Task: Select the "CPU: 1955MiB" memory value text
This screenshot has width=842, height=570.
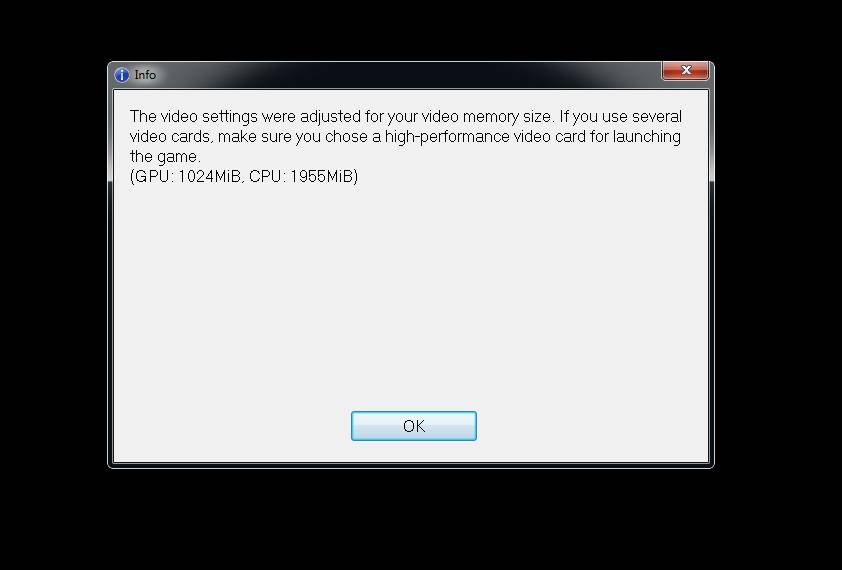Action: coord(301,176)
